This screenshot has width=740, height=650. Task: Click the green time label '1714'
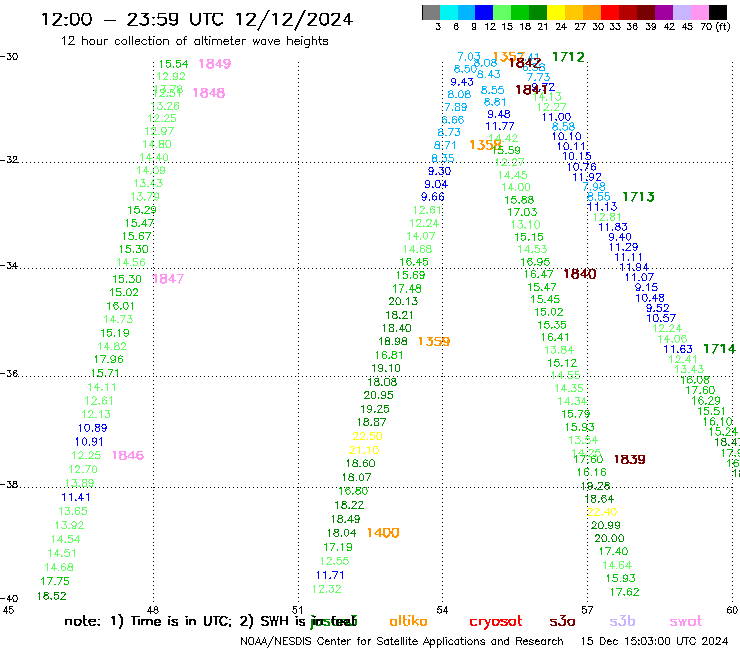[x=719, y=349]
